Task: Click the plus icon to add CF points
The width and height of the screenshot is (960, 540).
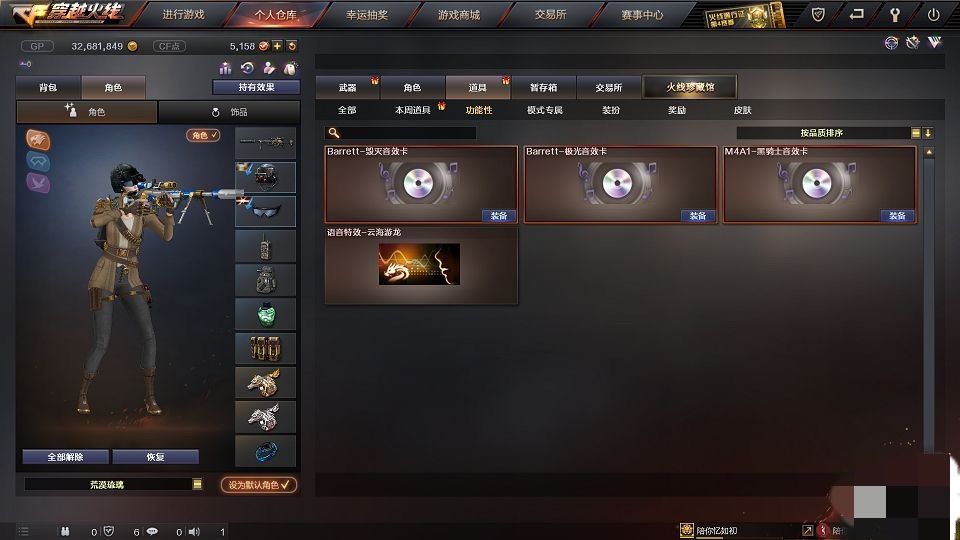Action: pos(277,46)
